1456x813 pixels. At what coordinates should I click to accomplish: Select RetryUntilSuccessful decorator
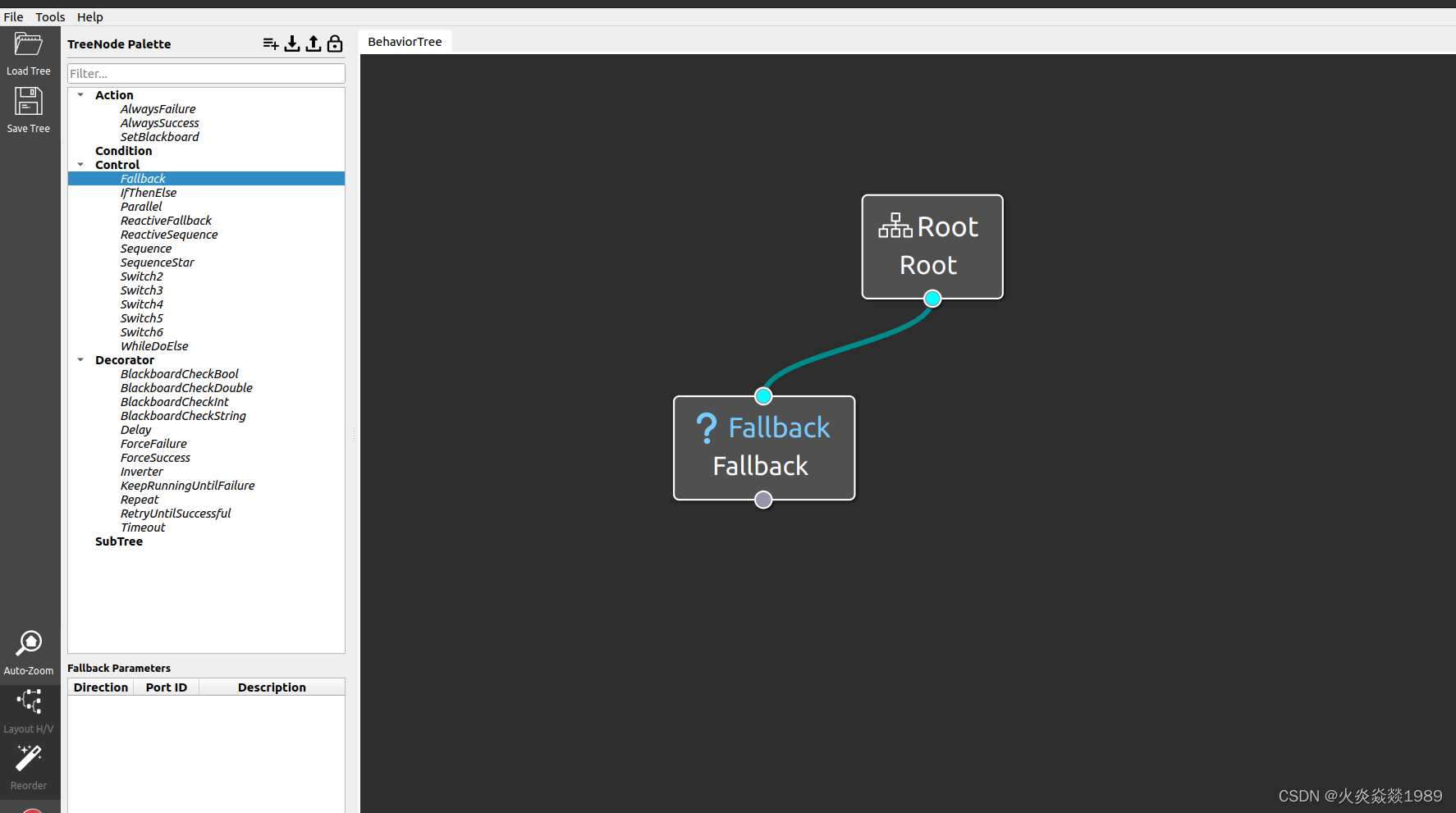pyautogui.click(x=176, y=514)
